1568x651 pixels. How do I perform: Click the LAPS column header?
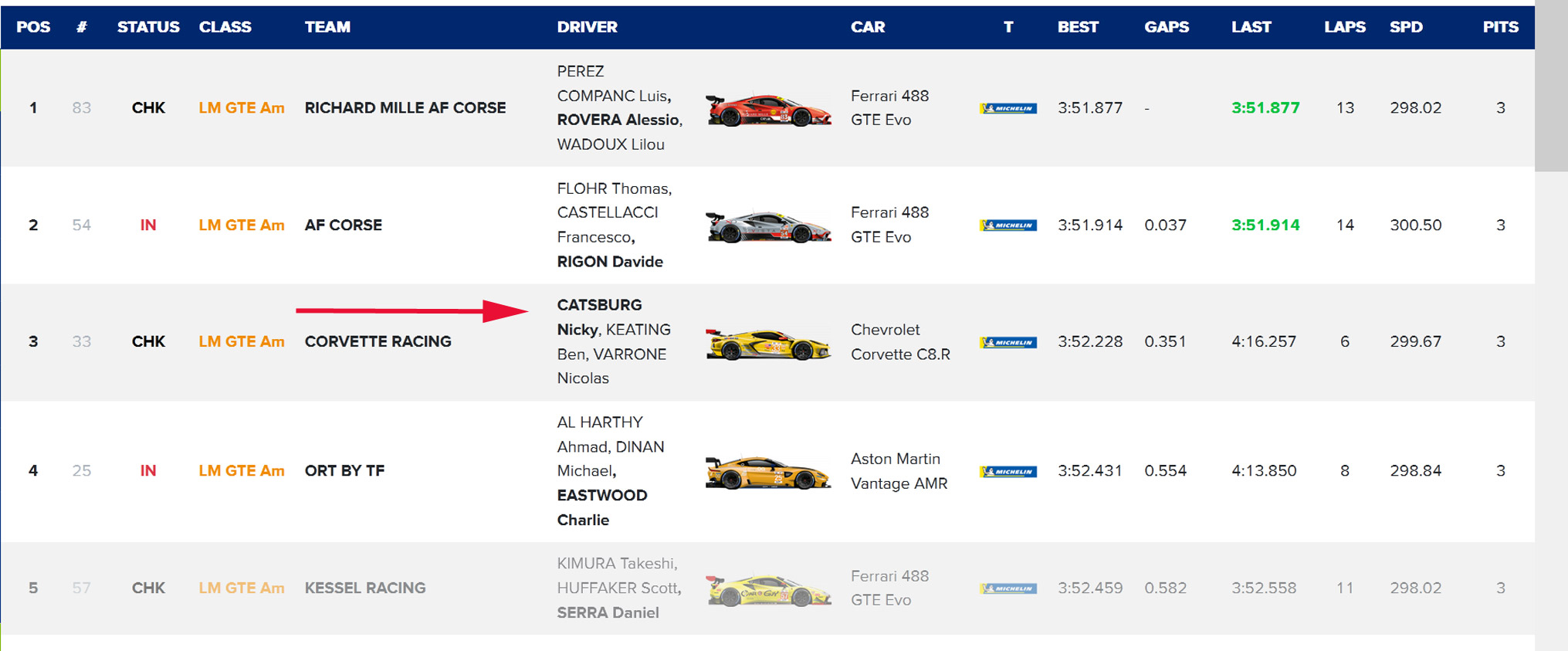[x=1344, y=27]
